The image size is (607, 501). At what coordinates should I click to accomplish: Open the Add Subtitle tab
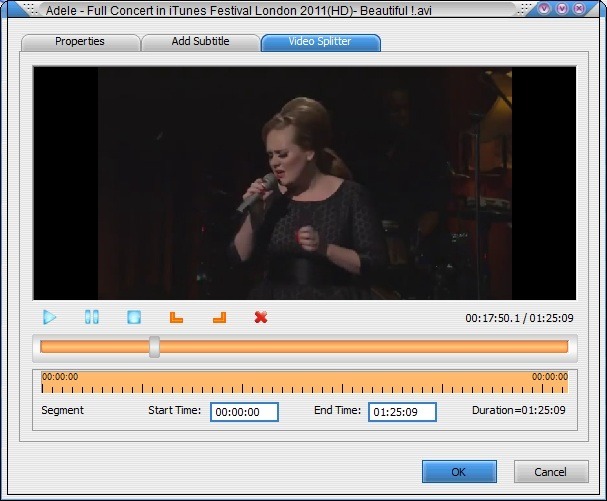(201, 42)
